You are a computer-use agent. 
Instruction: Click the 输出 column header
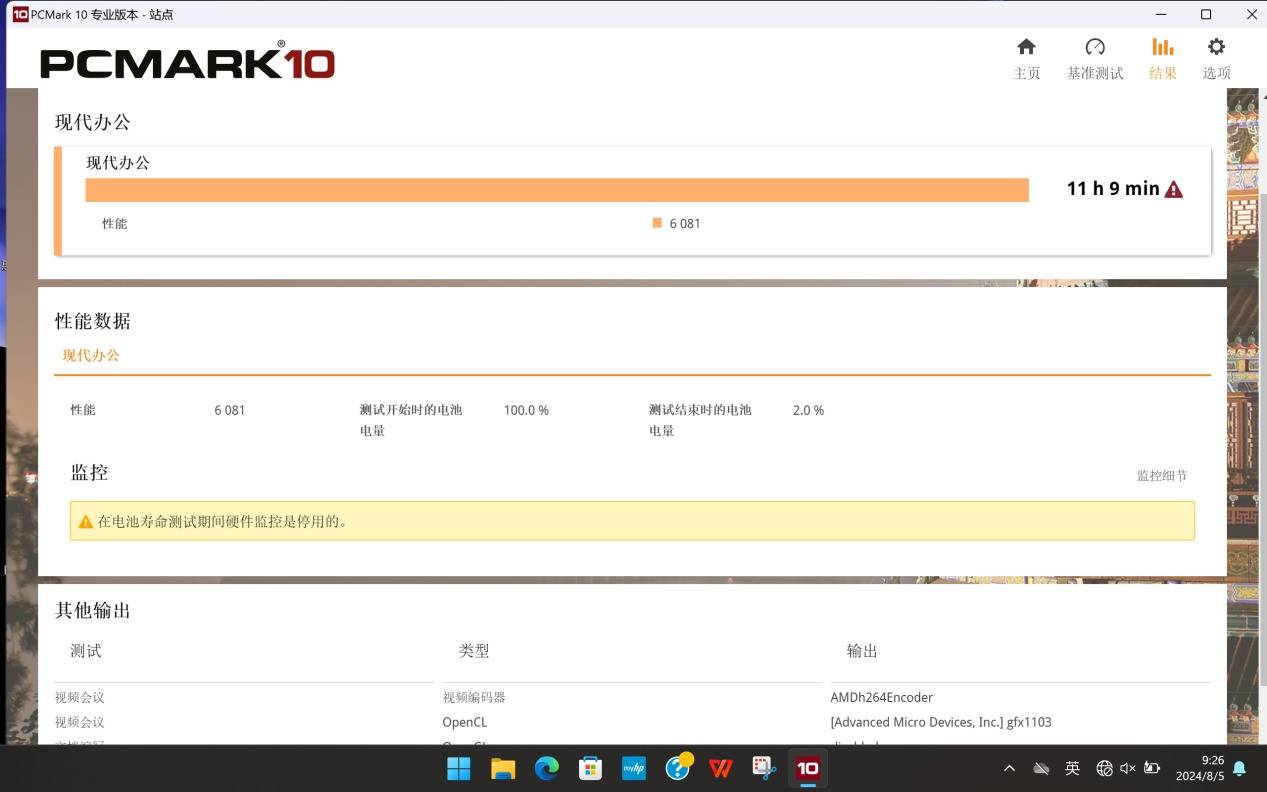click(862, 651)
